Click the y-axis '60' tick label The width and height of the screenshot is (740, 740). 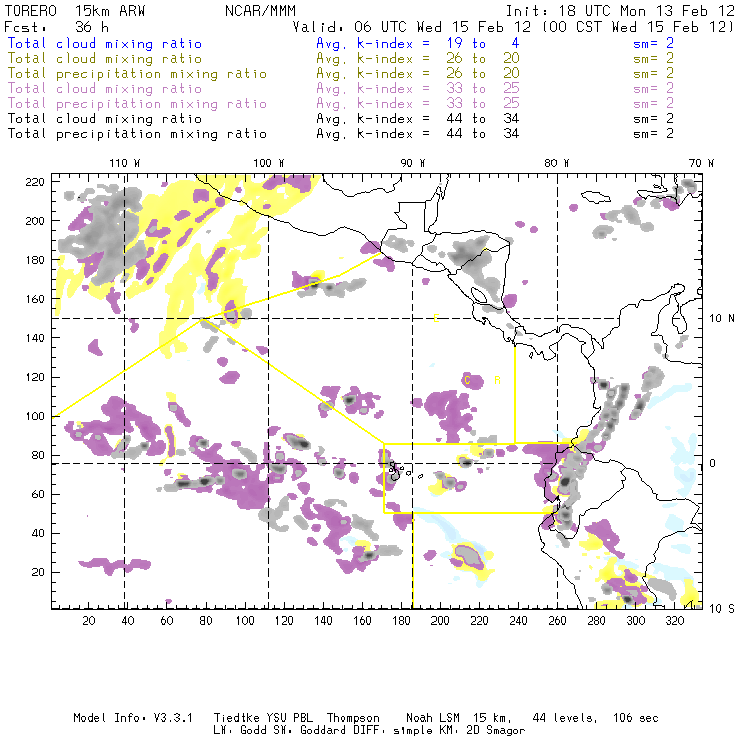(38, 494)
